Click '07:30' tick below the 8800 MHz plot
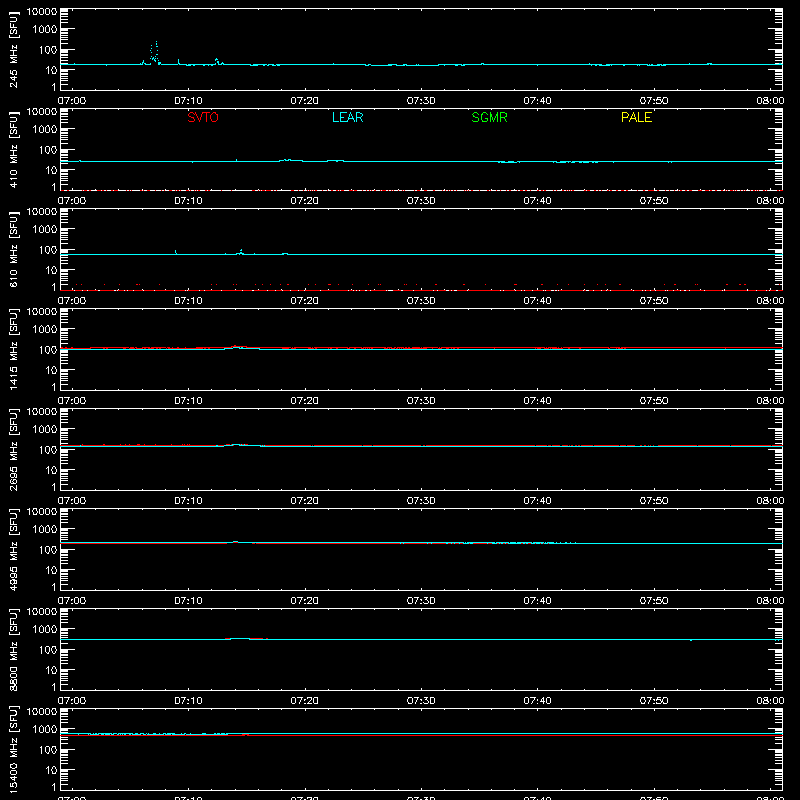The height and width of the screenshot is (800, 800). pos(421,701)
